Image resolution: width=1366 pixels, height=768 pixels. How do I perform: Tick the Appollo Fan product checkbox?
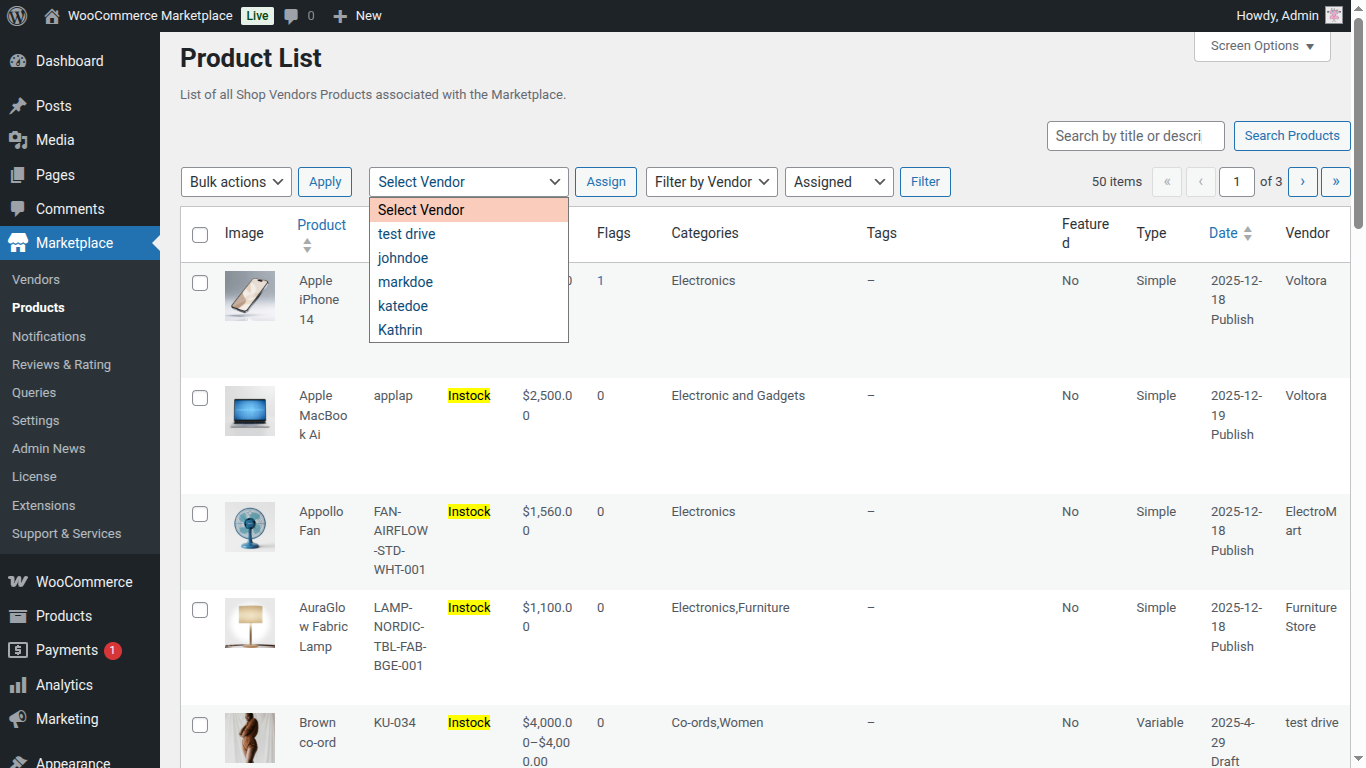pyautogui.click(x=200, y=513)
